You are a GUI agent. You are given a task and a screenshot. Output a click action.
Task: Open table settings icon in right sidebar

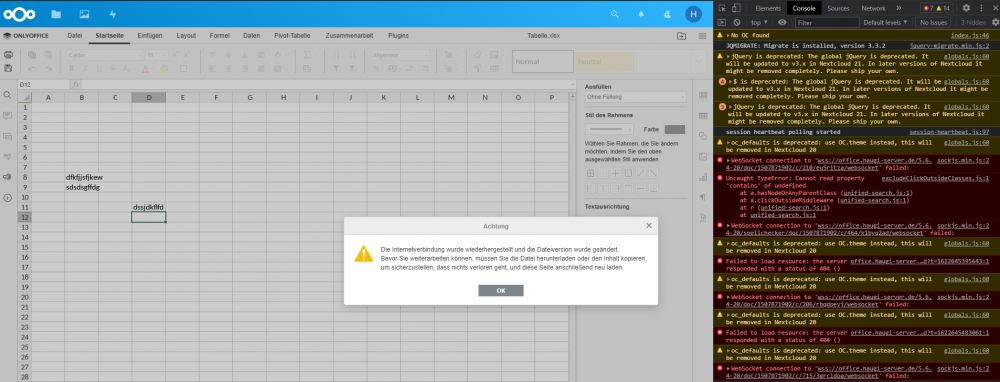tap(703, 115)
